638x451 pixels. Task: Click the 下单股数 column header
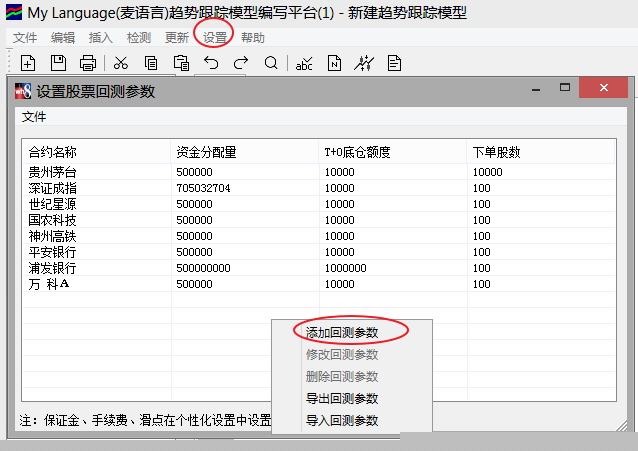(496, 152)
